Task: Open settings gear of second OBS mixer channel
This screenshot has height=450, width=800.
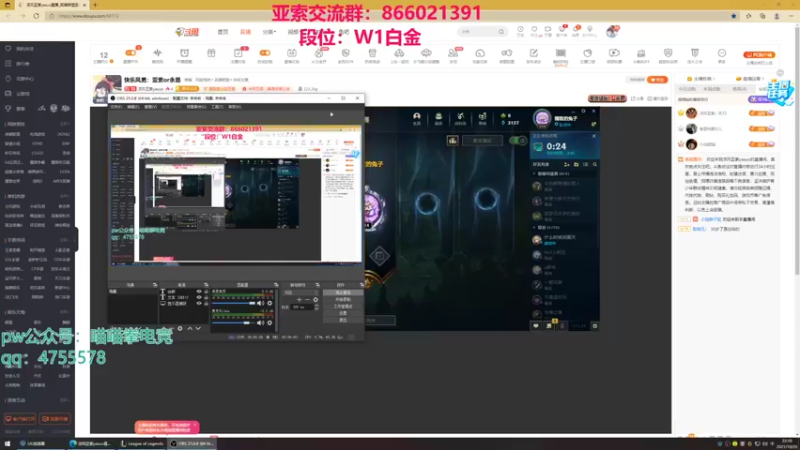Action: coord(269,323)
